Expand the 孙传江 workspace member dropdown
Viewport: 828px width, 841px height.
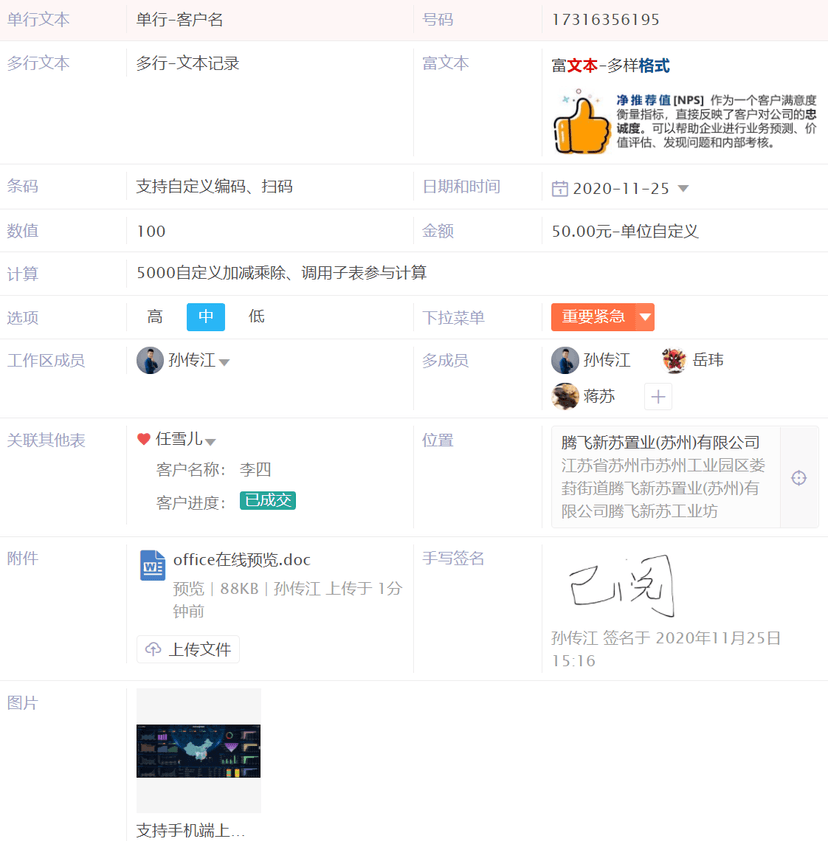pos(224,362)
